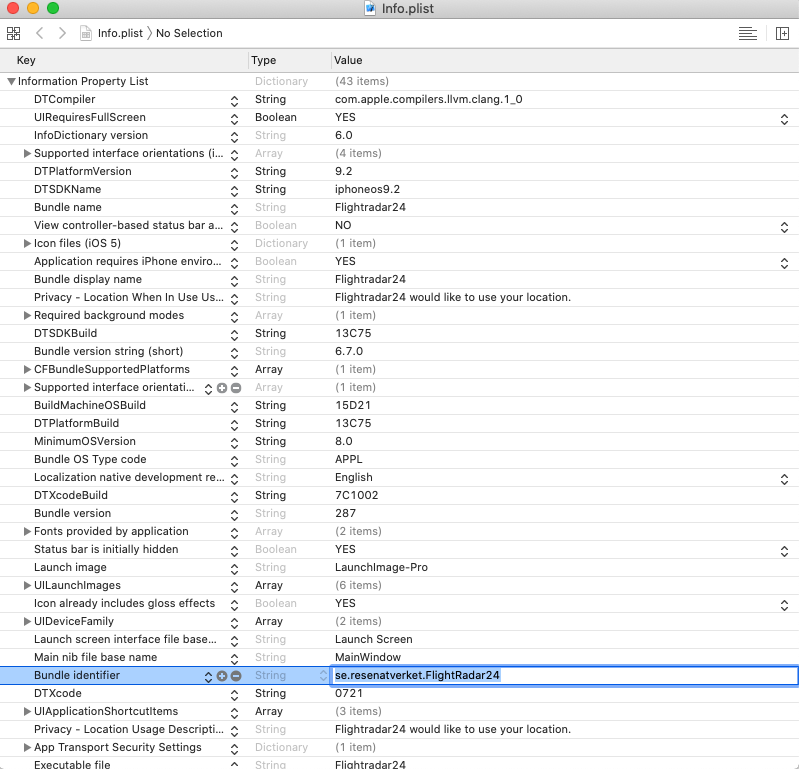This screenshot has height=769, width=799.
Task: Click value 7C1002
Action: 356,495
